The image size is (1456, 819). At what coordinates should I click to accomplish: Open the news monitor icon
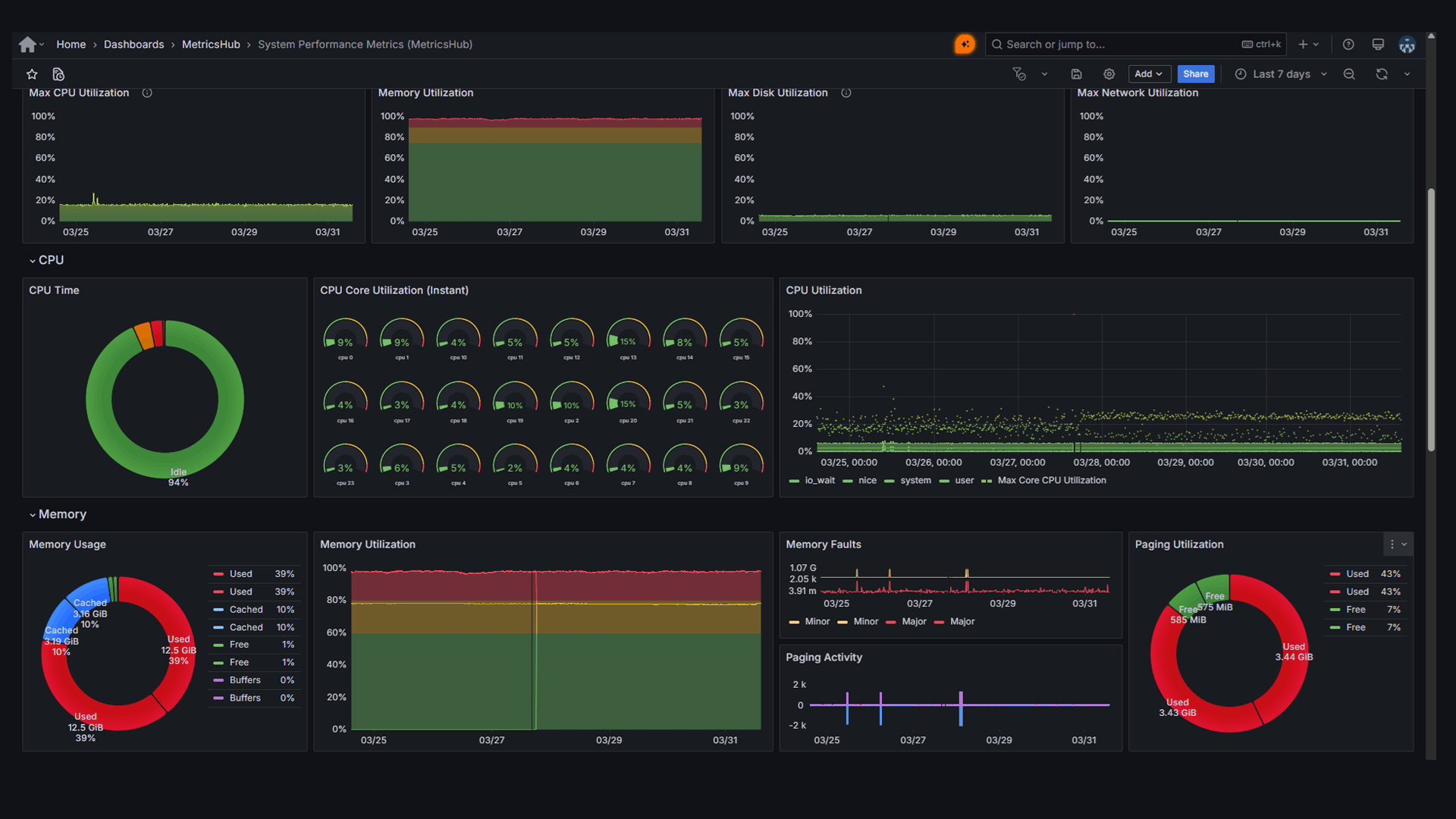(1378, 45)
